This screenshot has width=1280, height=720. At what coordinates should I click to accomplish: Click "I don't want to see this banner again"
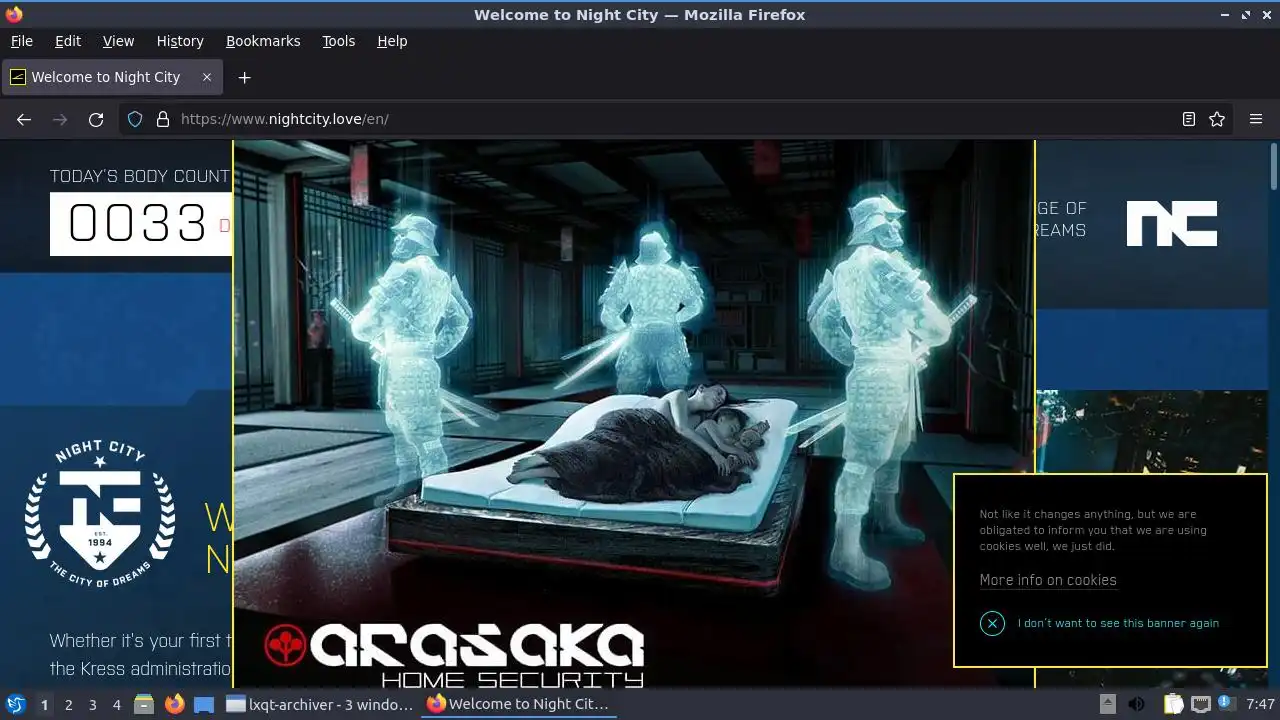point(1118,623)
